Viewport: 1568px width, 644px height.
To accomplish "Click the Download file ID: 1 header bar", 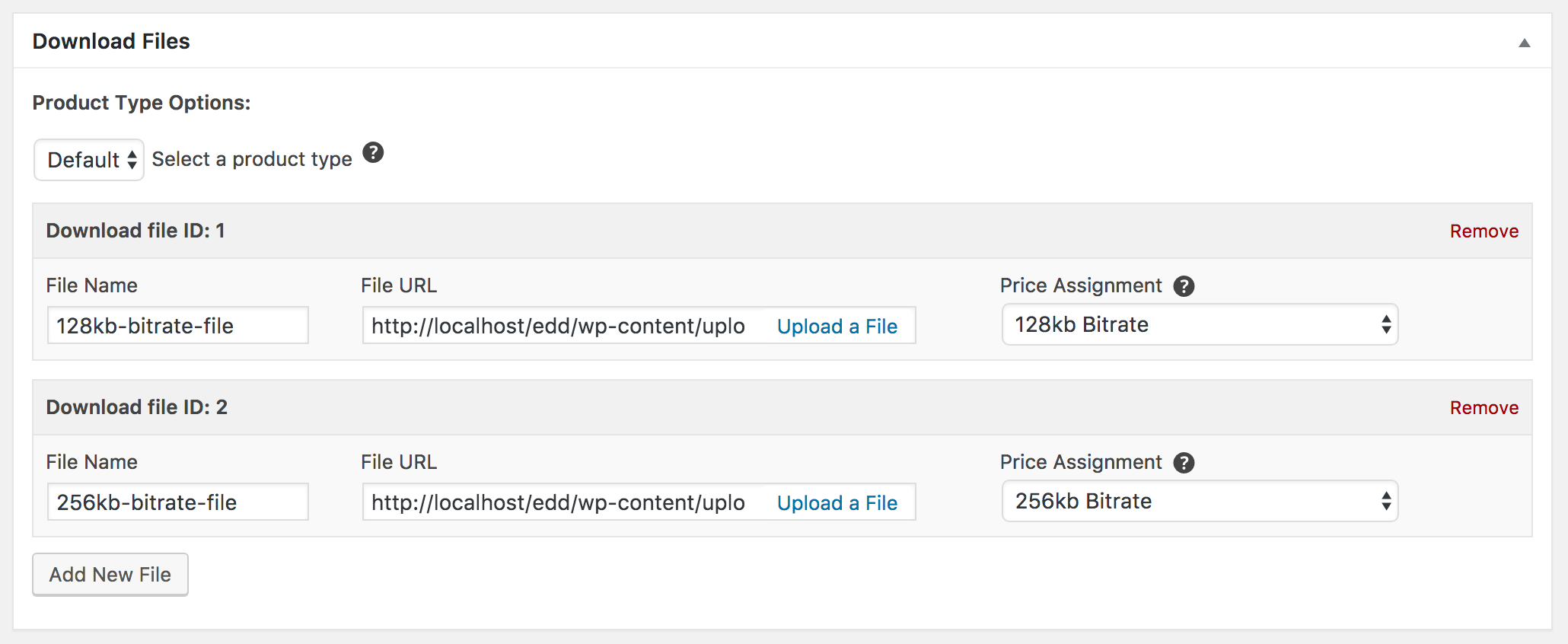I will click(782, 231).
